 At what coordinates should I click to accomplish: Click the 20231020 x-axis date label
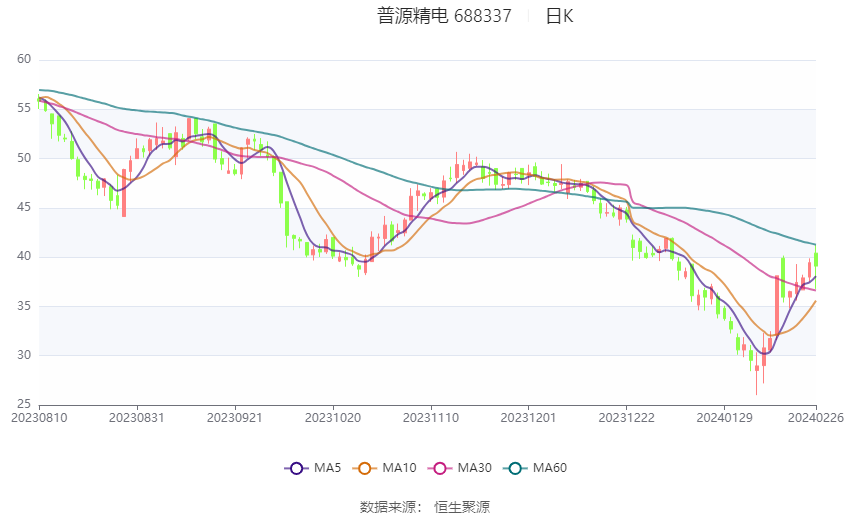331,416
